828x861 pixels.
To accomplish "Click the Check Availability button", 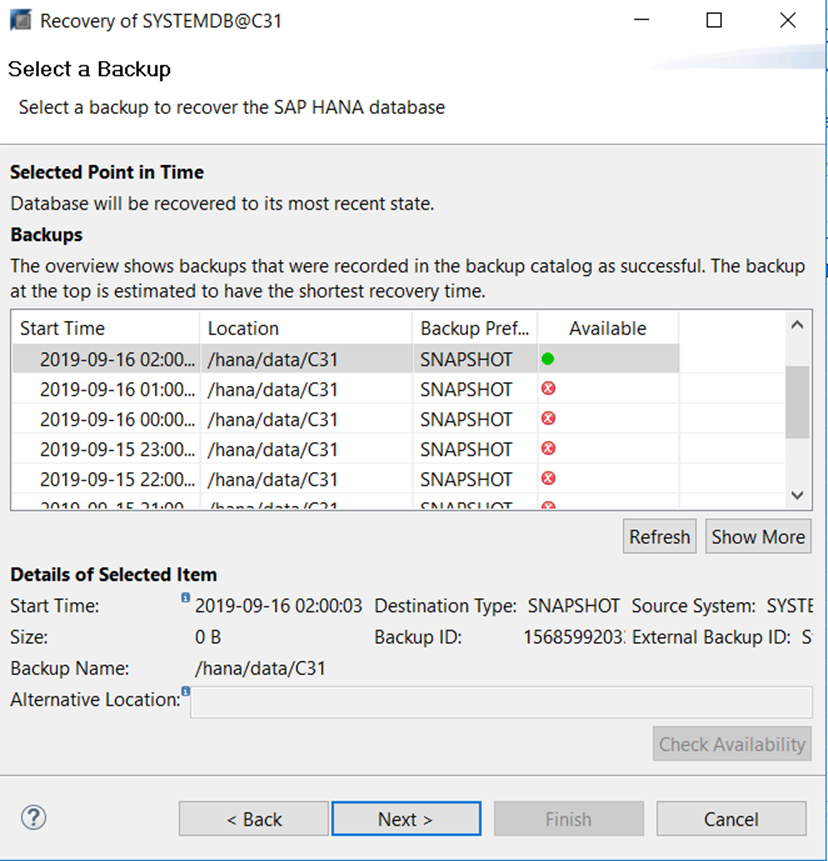I will pyautogui.click(x=732, y=744).
